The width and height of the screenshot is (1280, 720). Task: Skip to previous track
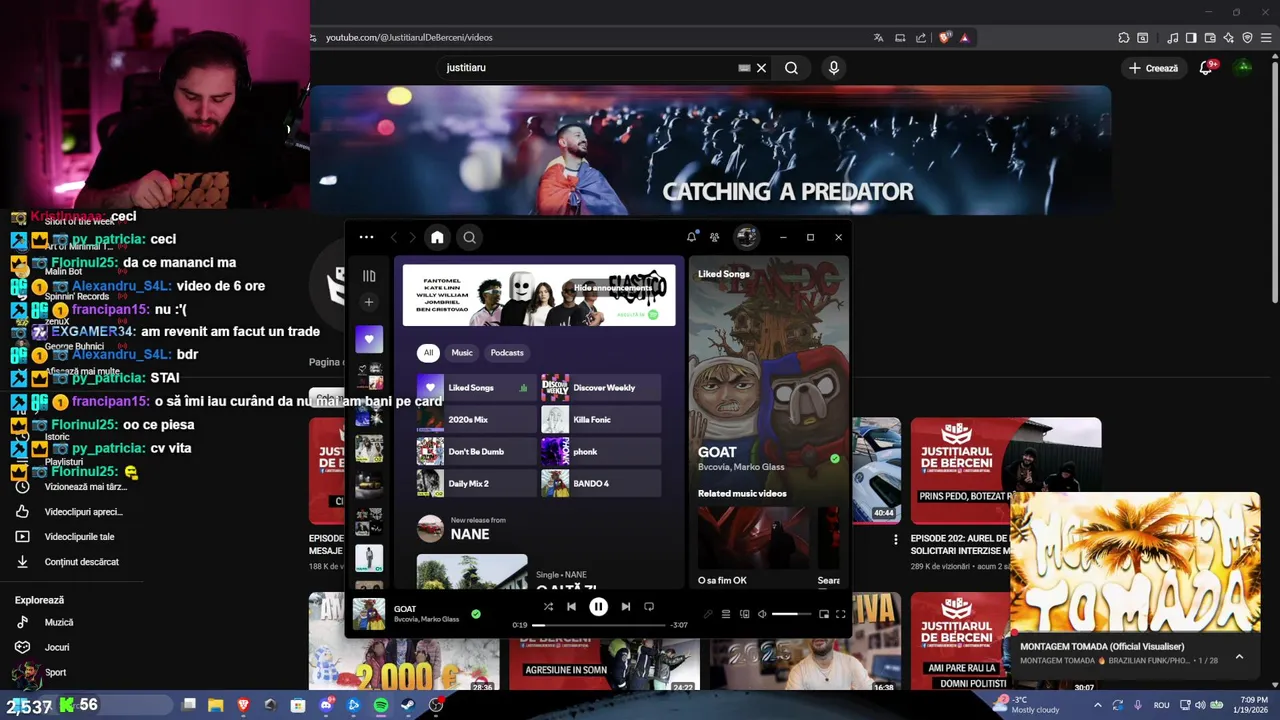pos(571,606)
